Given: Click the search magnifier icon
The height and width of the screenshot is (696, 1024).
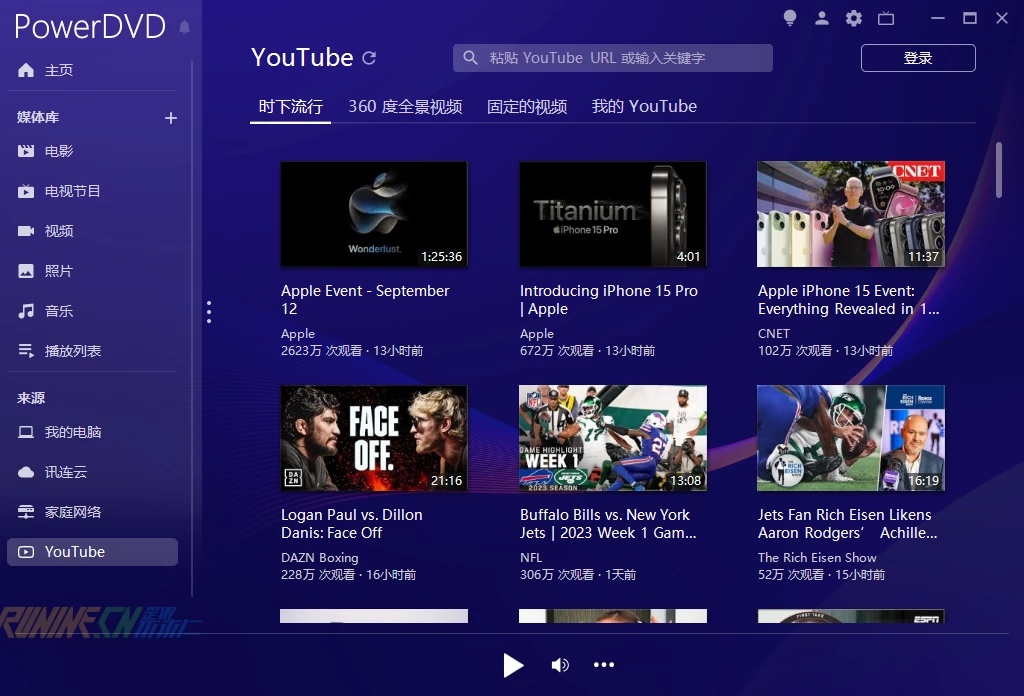Looking at the screenshot, I should 471,58.
